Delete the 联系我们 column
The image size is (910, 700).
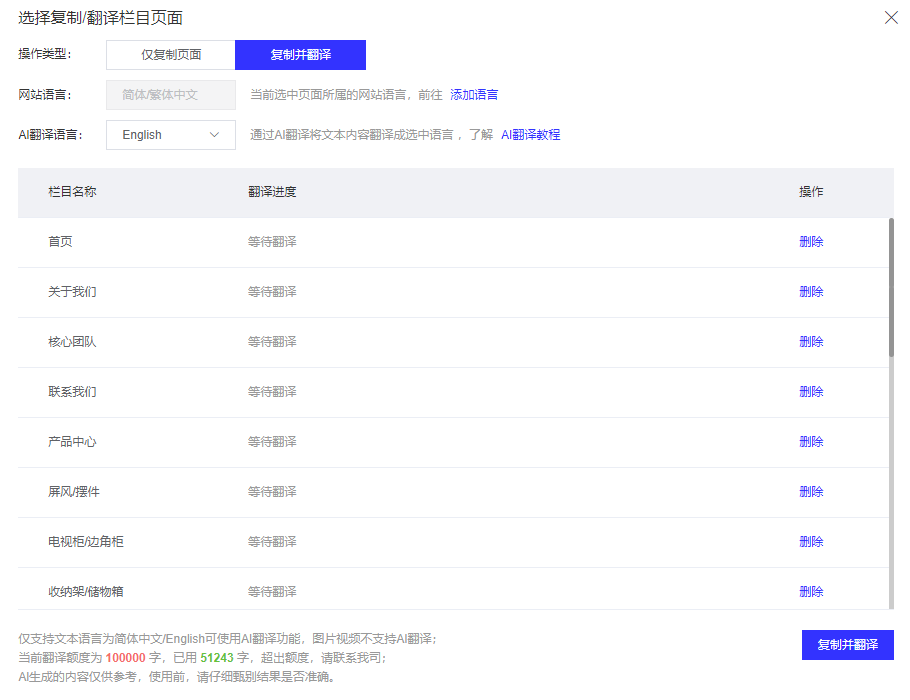[x=811, y=391]
